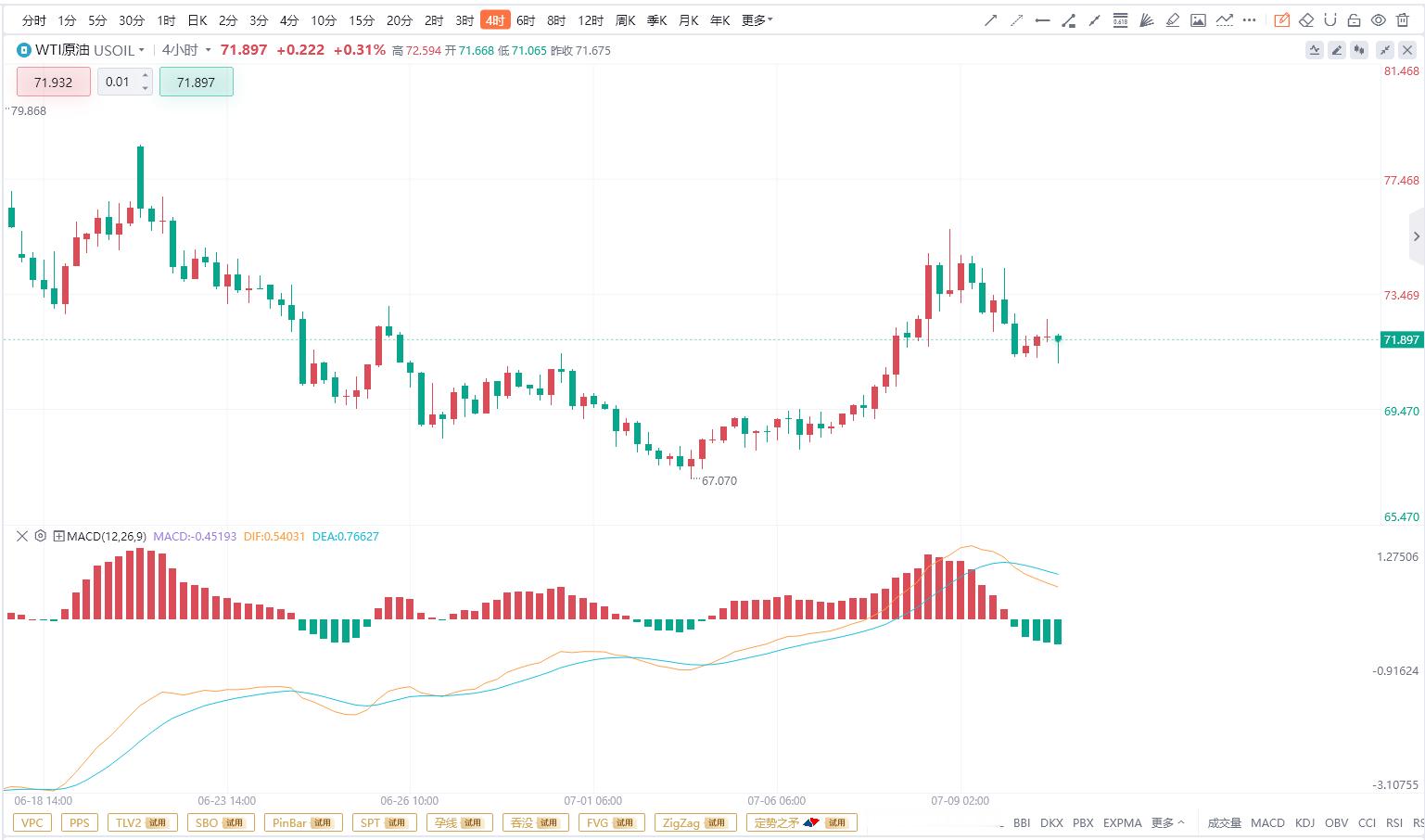Switch to the 月K timeframe
The width and height of the screenshot is (1425, 840).
click(x=689, y=20)
